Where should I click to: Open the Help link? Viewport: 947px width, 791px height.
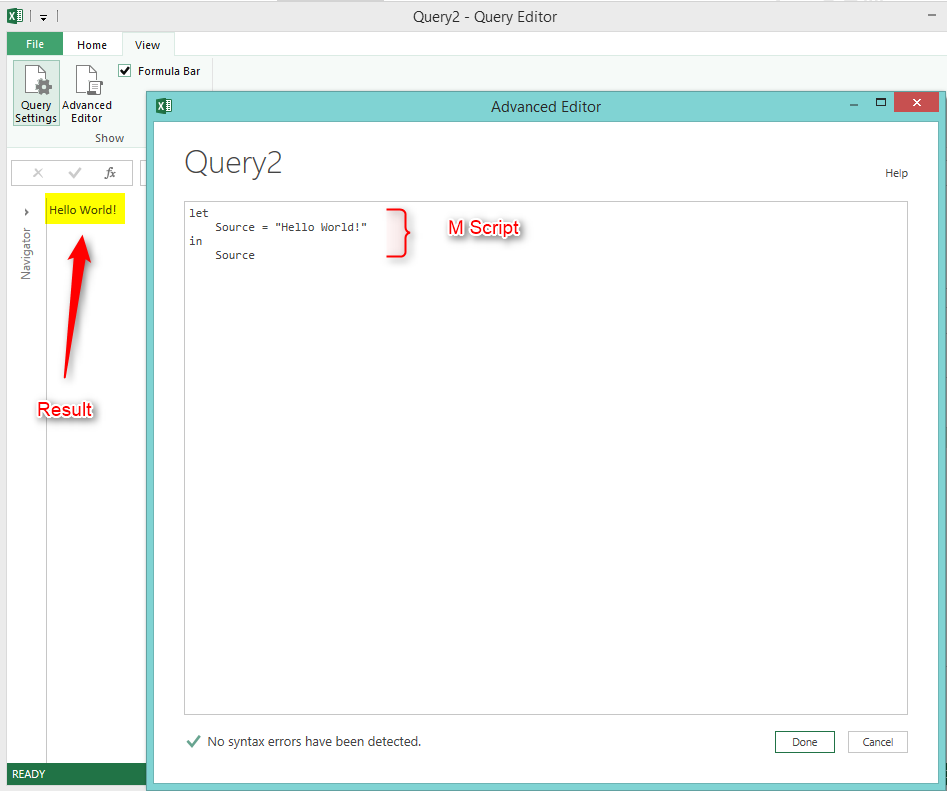[895, 172]
